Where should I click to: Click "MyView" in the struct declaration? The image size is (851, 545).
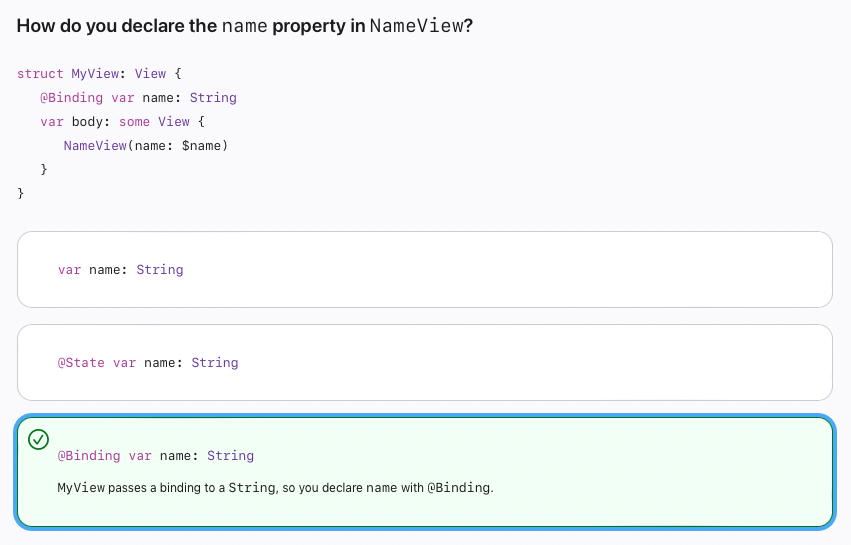click(x=95, y=74)
